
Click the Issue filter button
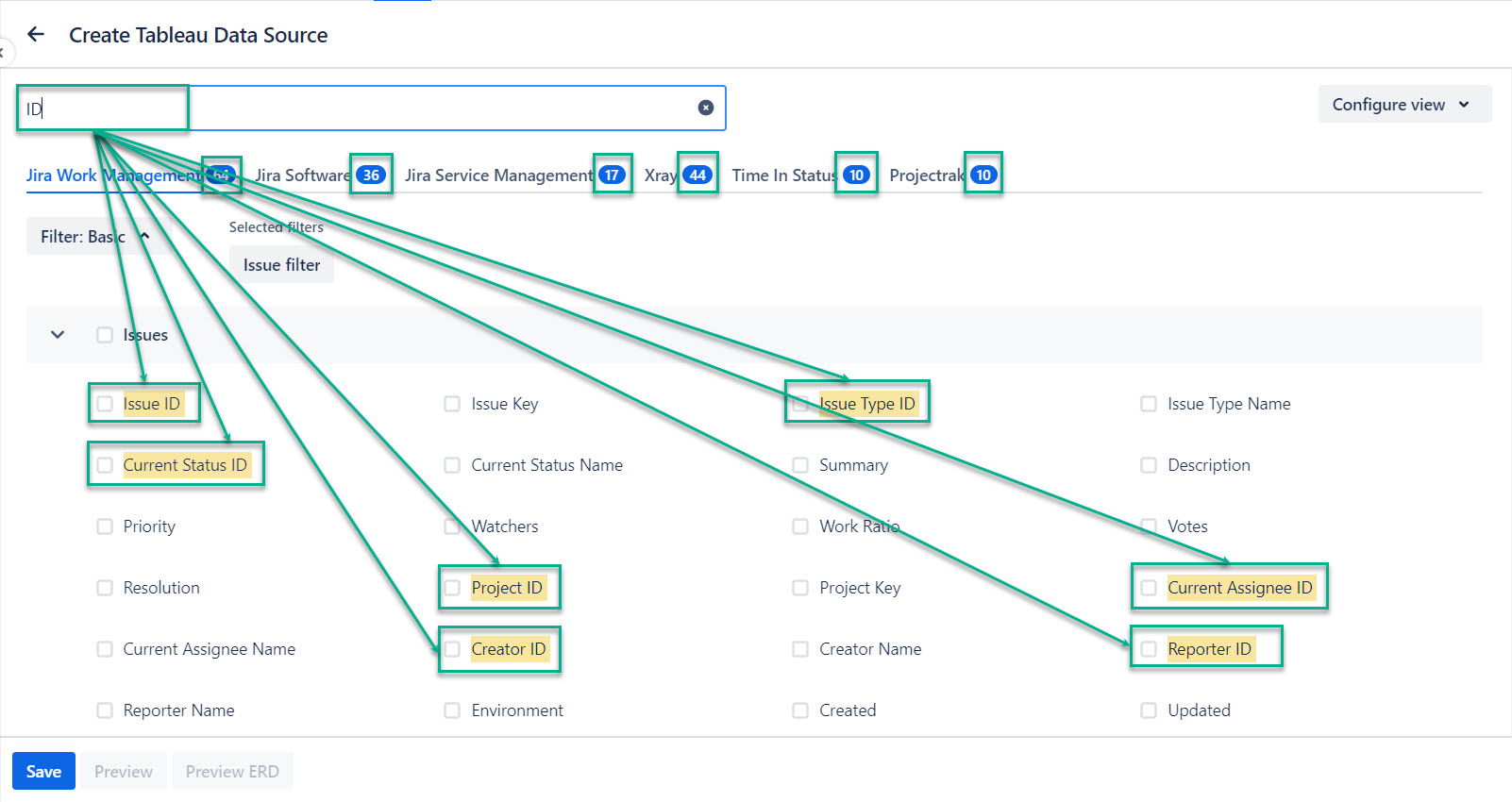pos(281,265)
